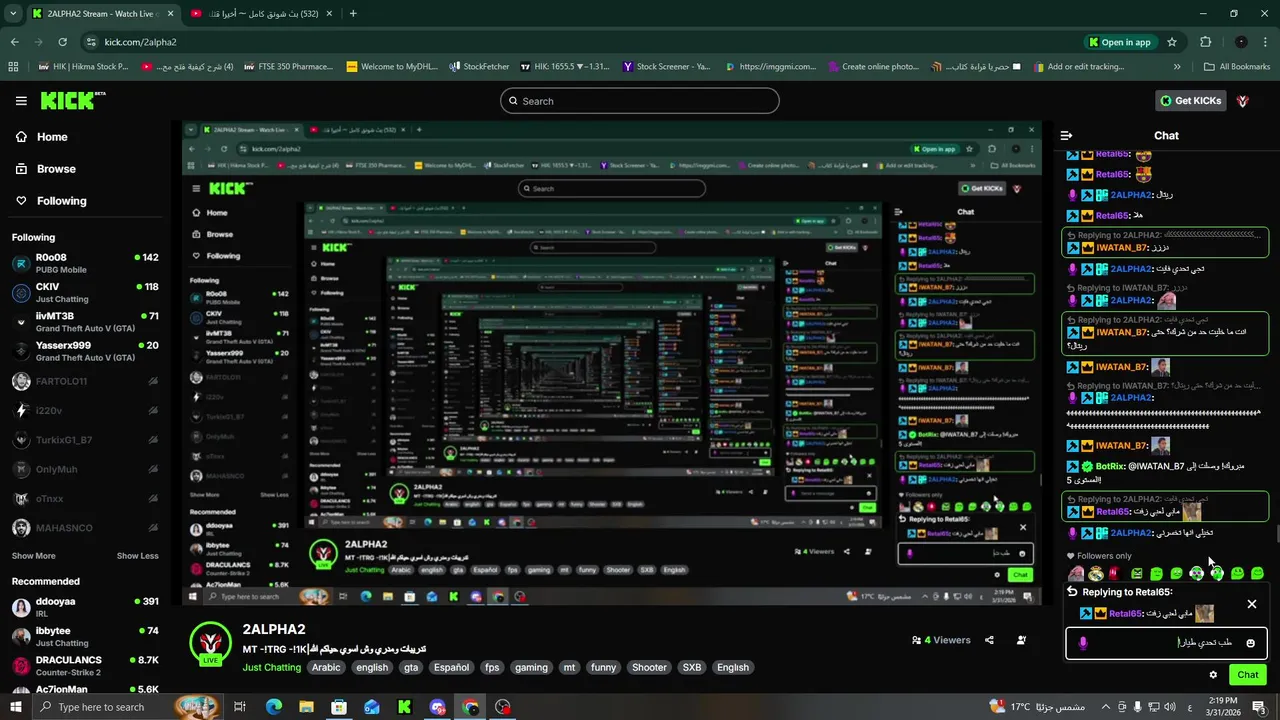Open Kick app from taskbar
Screen dimensions: 1280x720
pos(404,707)
